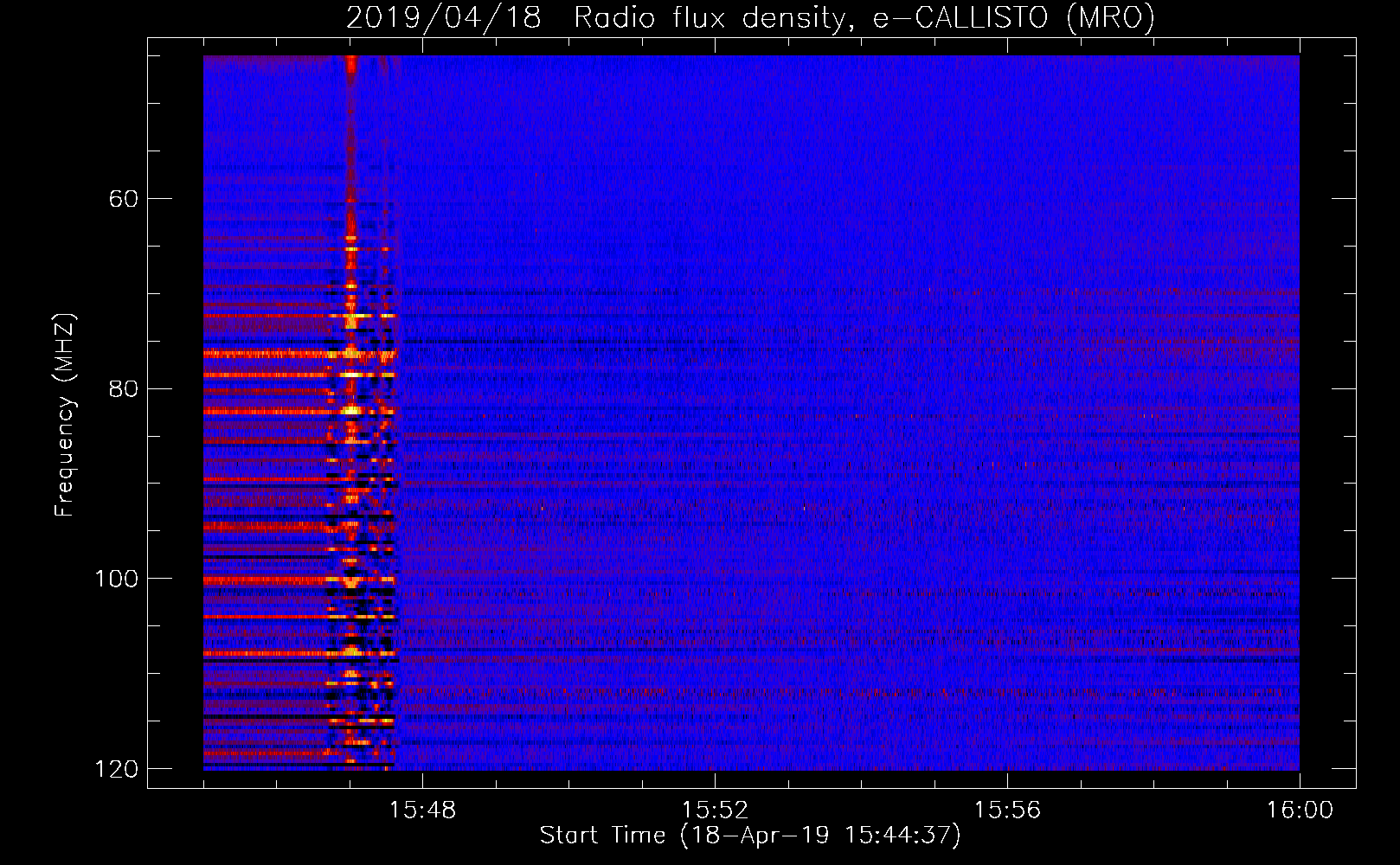
Task: Click the '120' frequency tick label
Action: point(116,769)
